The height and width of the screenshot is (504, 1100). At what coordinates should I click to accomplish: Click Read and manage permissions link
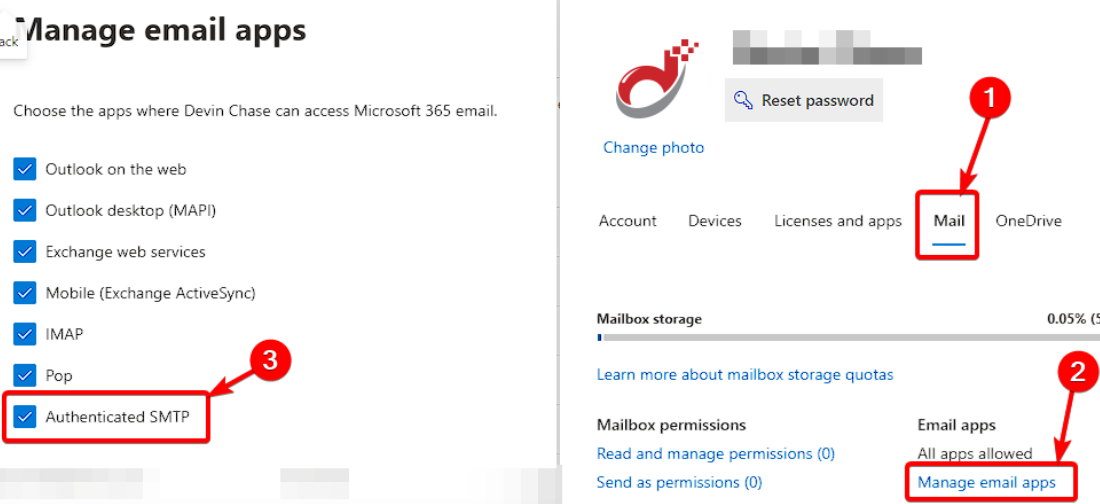(715, 453)
